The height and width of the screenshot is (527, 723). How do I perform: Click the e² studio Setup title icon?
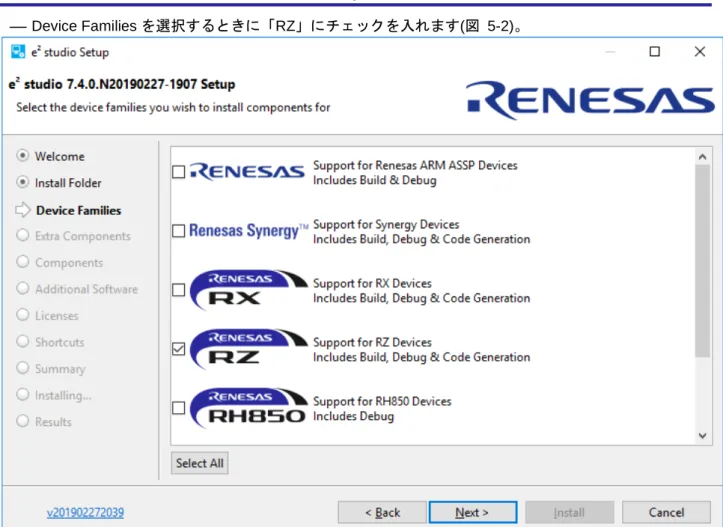coord(18,52)
